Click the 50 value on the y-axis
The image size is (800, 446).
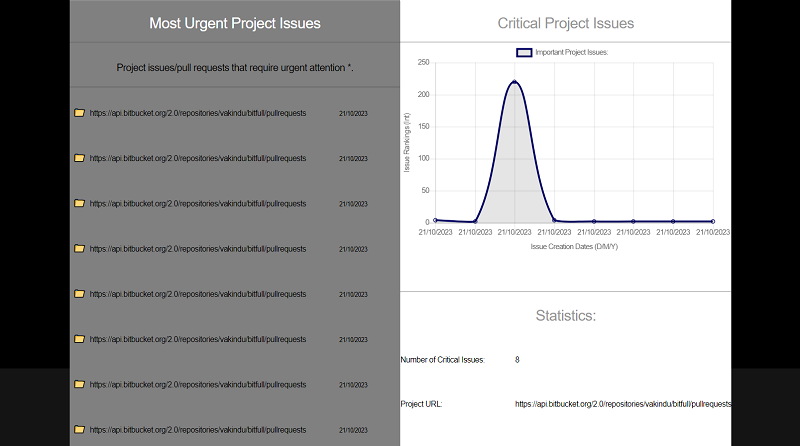(426, 190)
